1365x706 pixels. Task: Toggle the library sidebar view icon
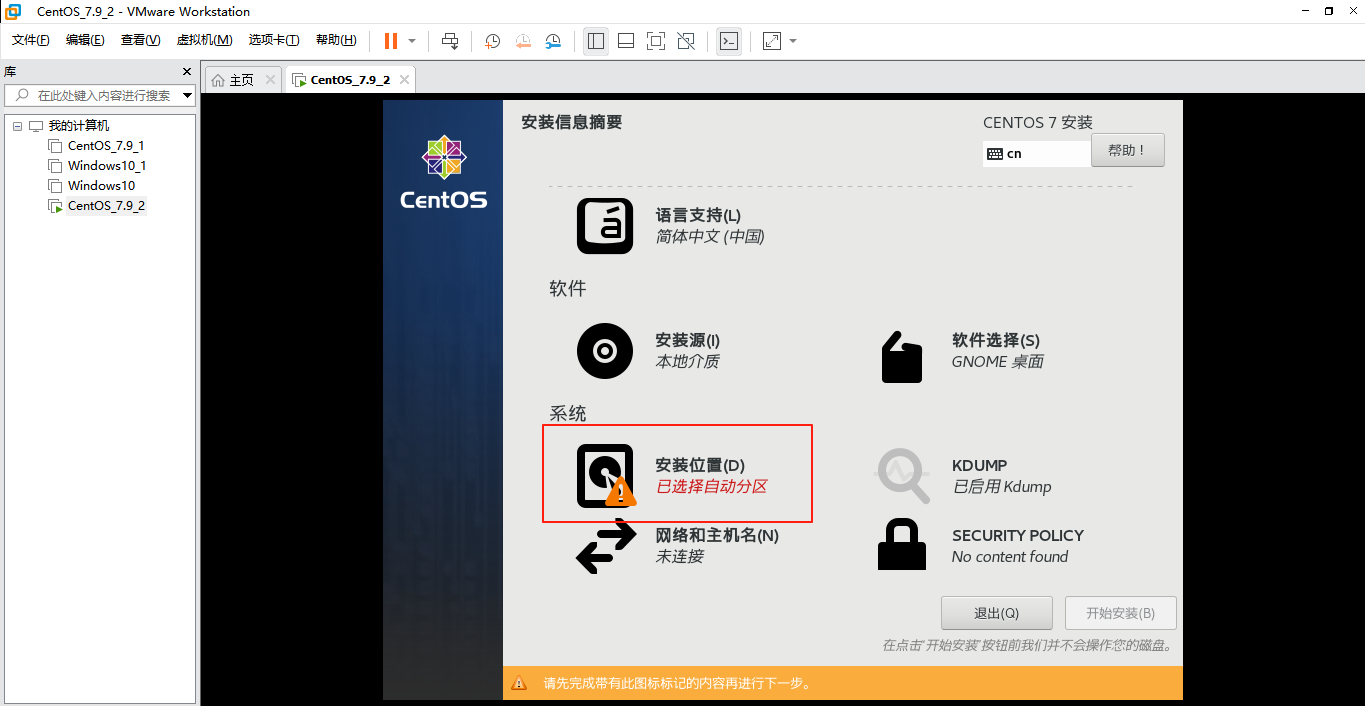click(596, 41)
